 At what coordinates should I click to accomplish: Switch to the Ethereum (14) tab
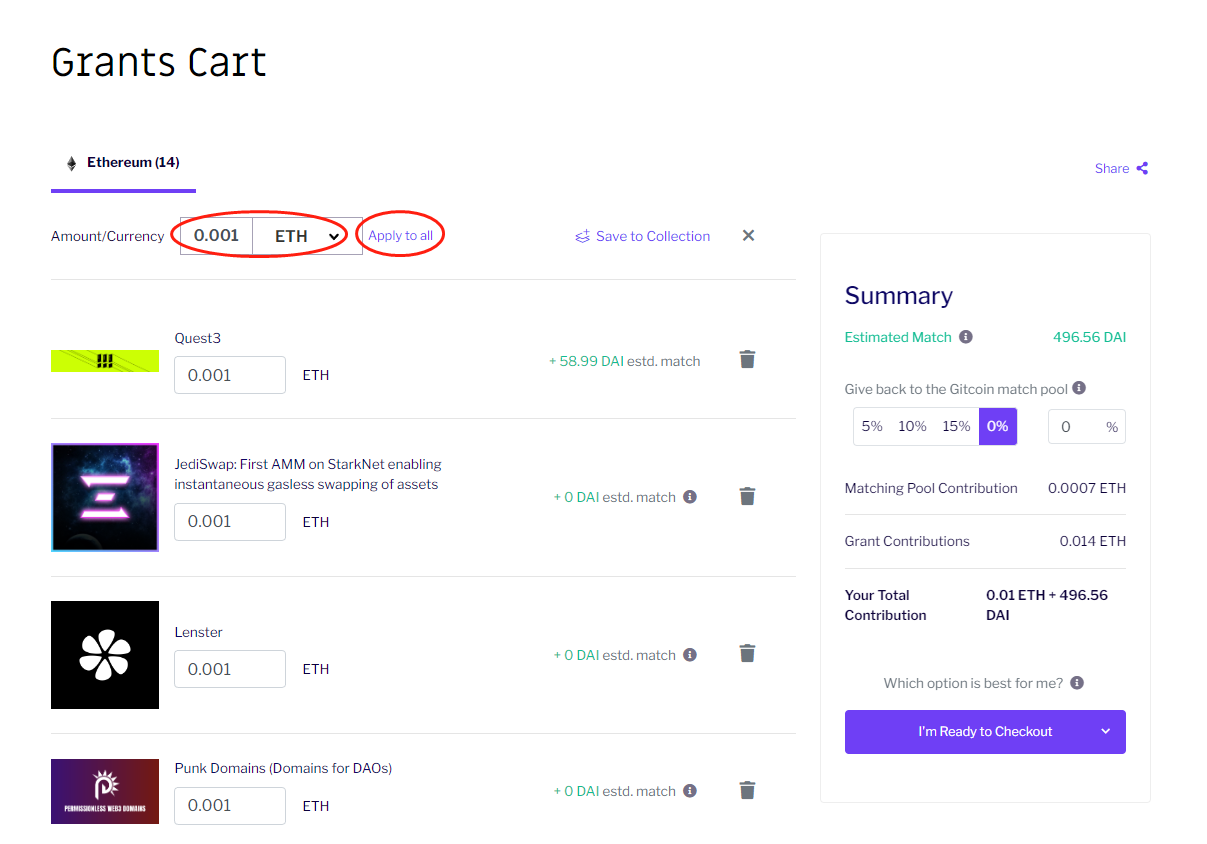point(123,163)
